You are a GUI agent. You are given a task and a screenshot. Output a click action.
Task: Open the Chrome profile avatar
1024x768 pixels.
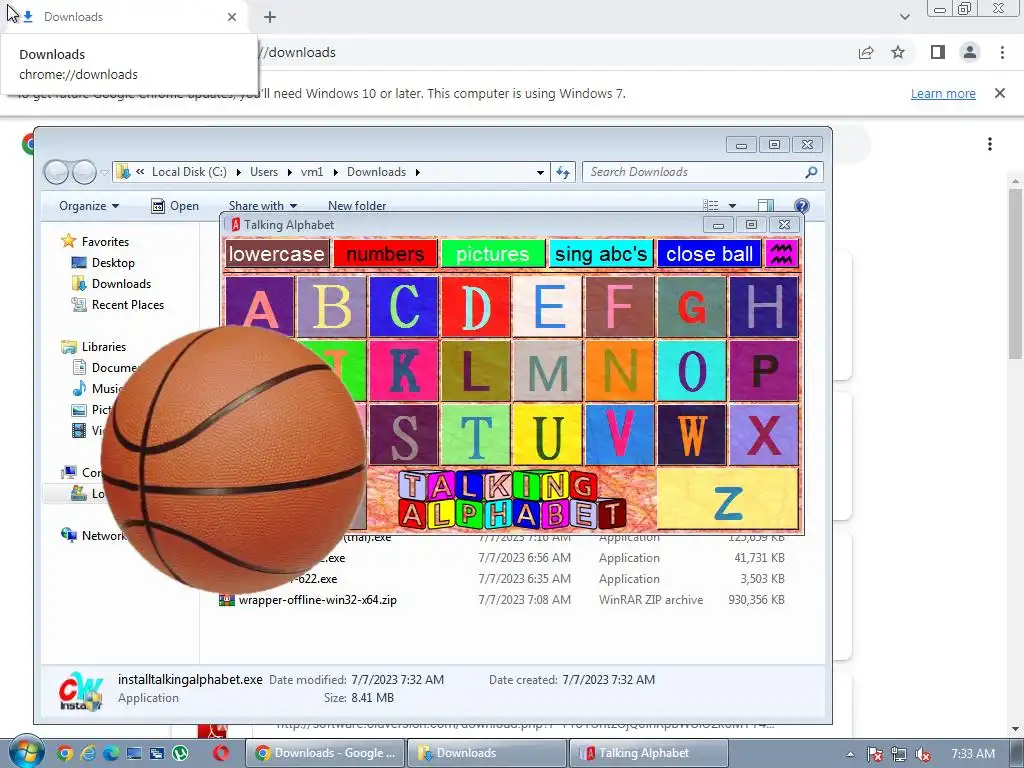(x=970, y=52)
